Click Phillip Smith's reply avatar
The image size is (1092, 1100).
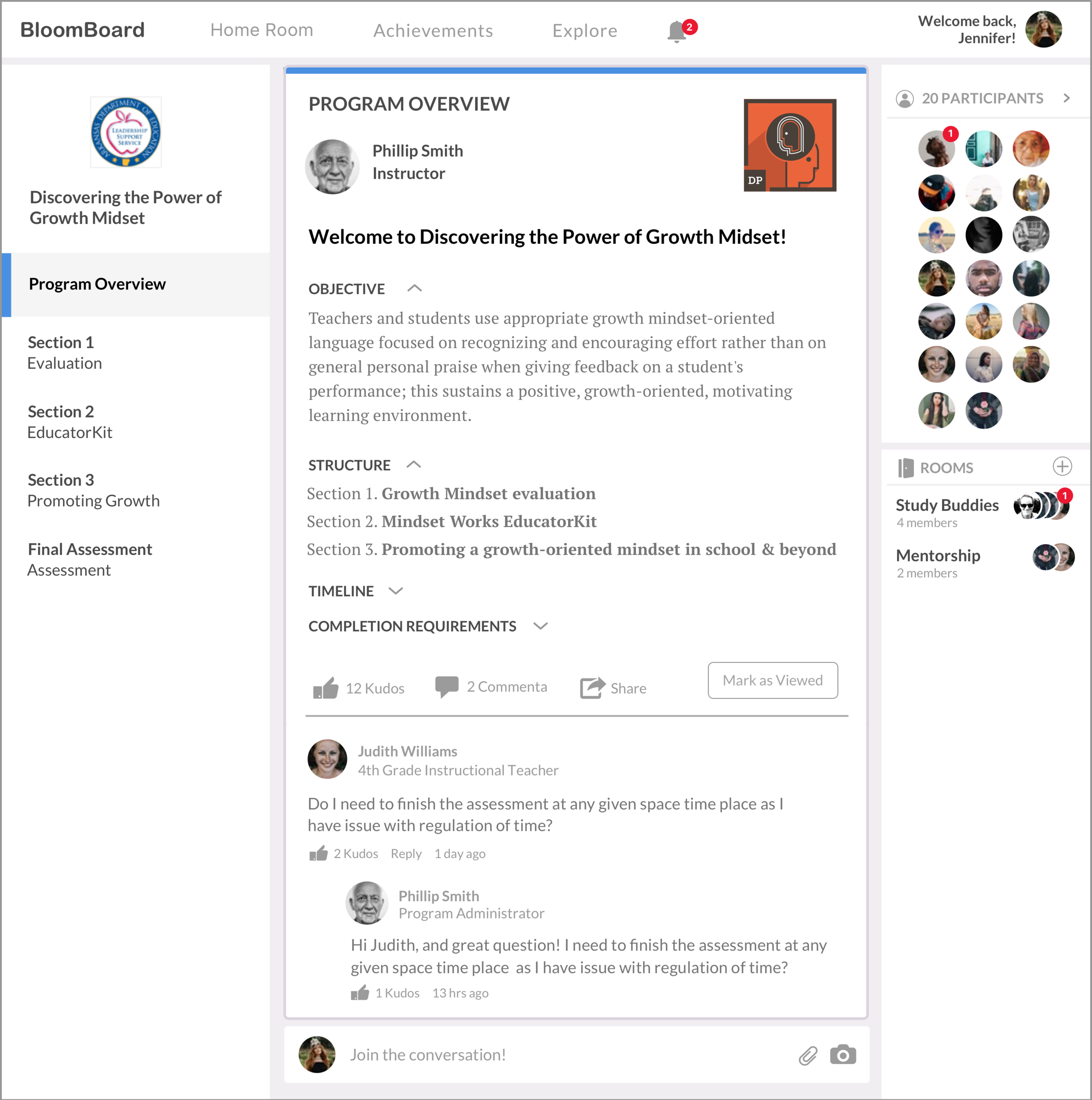click(366, 903)
